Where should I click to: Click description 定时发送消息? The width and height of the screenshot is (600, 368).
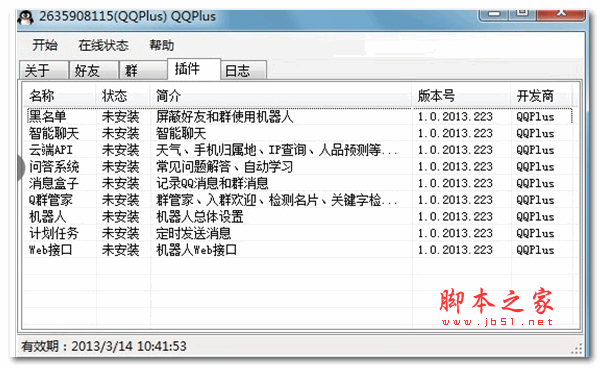(193, 233)
